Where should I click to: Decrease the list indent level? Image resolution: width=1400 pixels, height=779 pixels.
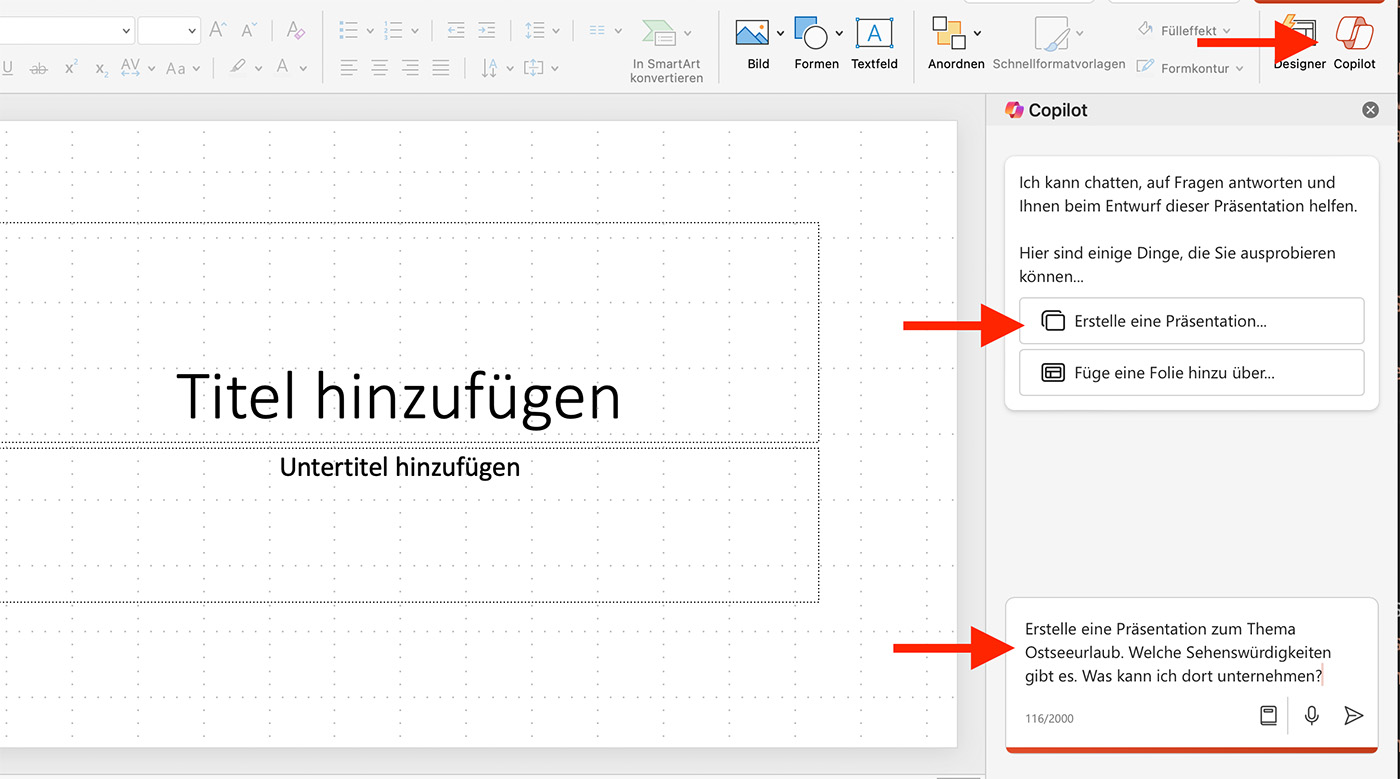(x=456, y=30)
